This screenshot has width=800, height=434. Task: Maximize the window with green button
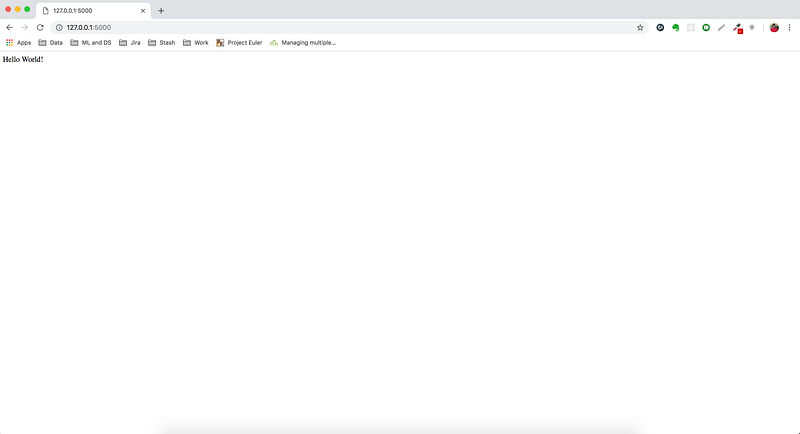coord(28,9)
